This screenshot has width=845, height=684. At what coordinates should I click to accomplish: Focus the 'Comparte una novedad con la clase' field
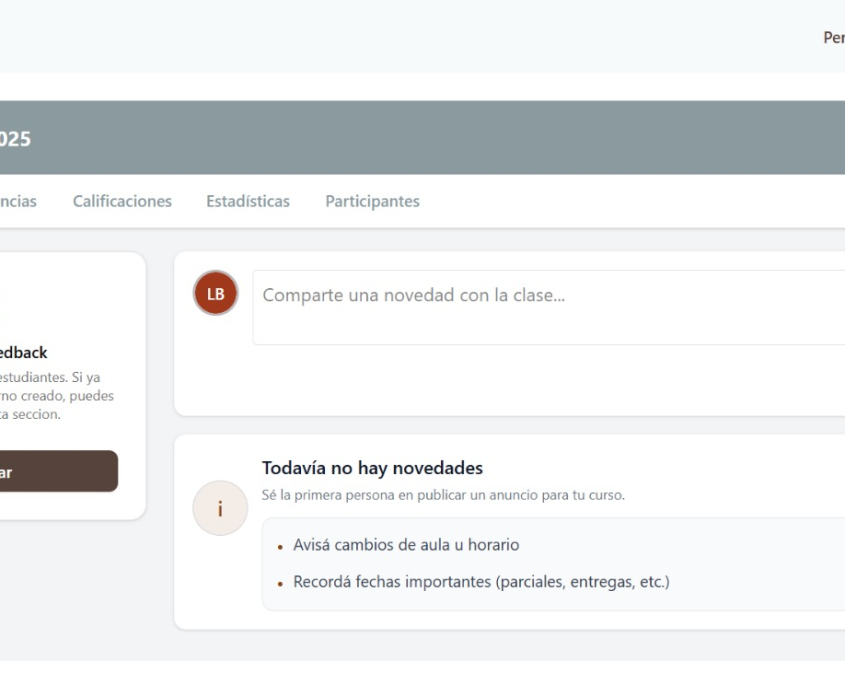548,307
